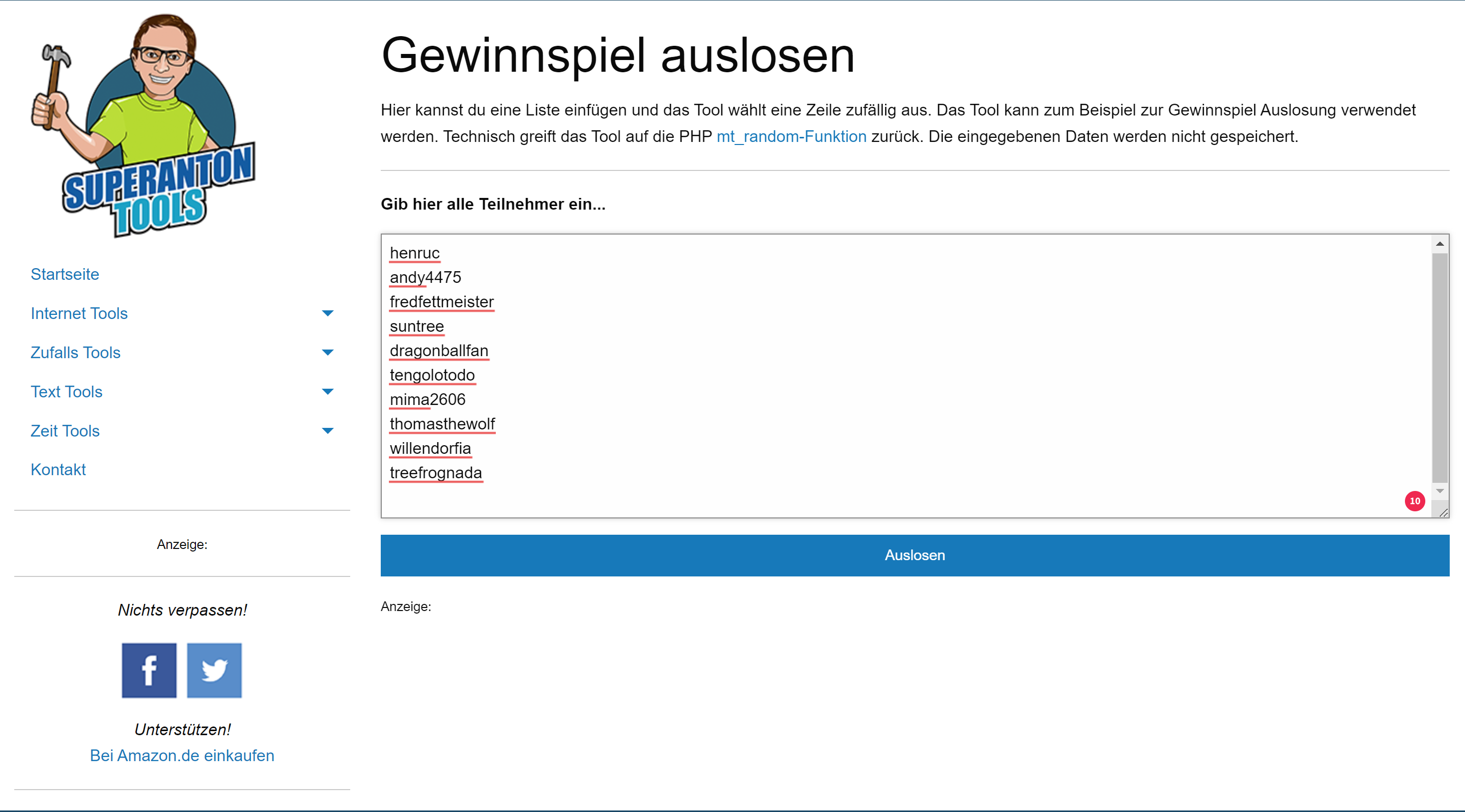Open Zufalls Tools menu item
The width and height of the screenshot is (1465, 812).
[x=76, y=352]
